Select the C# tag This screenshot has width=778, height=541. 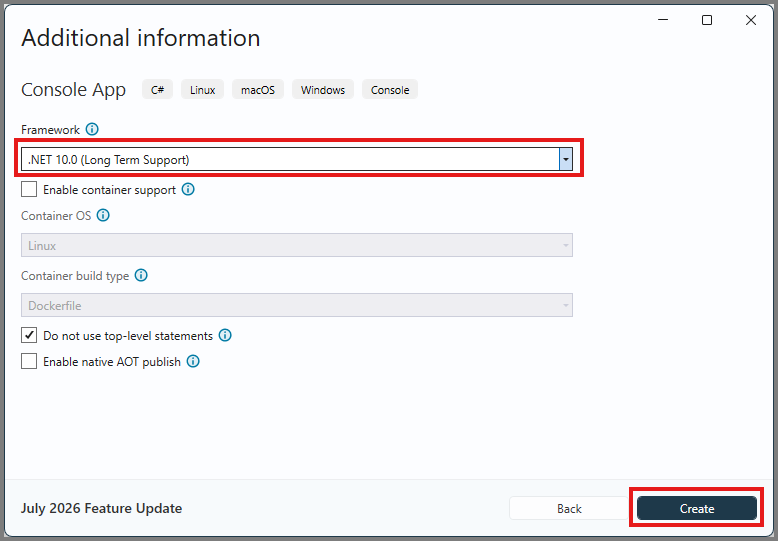pos(157,90)
